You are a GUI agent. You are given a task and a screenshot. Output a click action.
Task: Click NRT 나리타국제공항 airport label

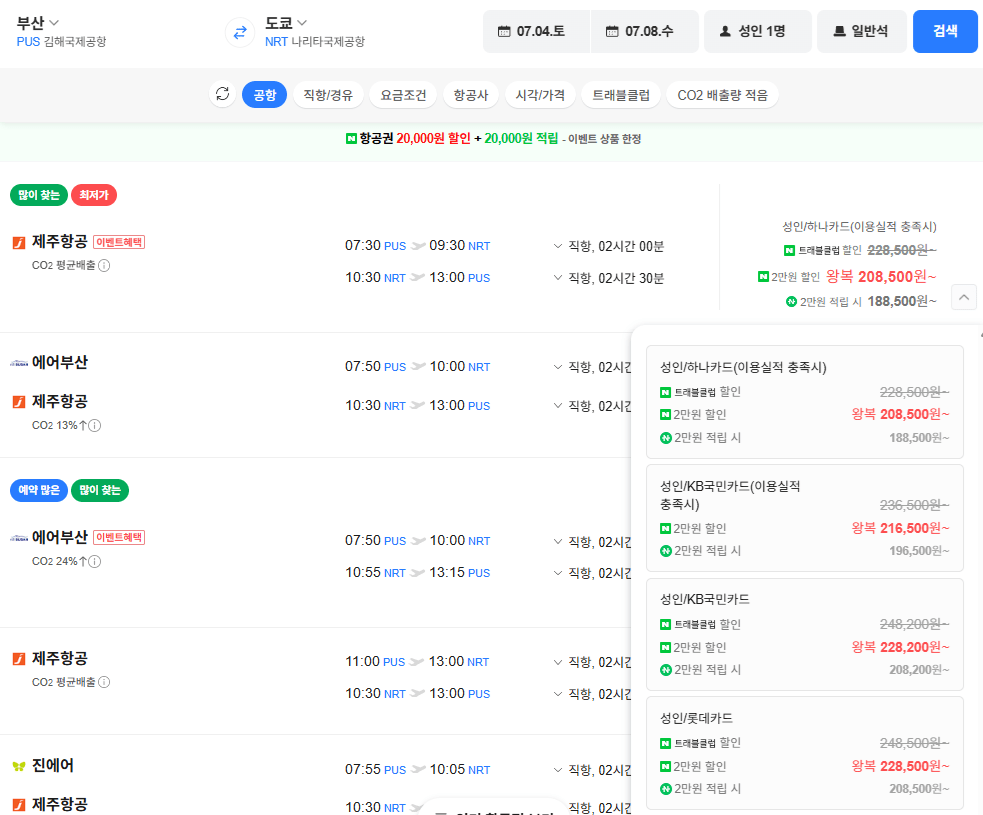[x=315, y=42]
